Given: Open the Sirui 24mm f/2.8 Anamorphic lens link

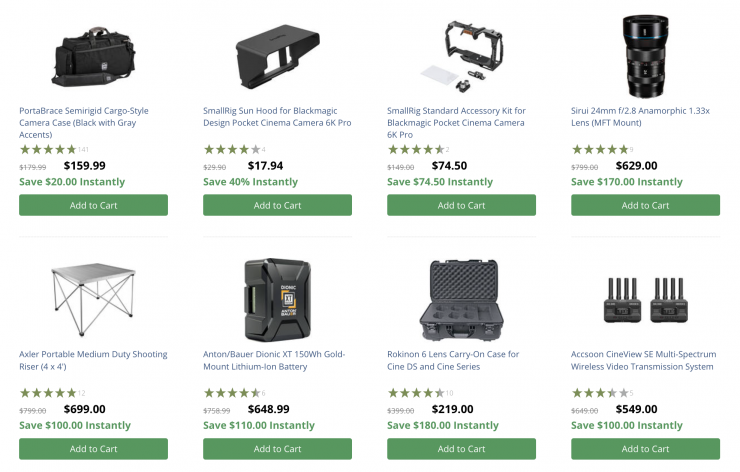Looking at the screenshot, I should click(640, 117).
